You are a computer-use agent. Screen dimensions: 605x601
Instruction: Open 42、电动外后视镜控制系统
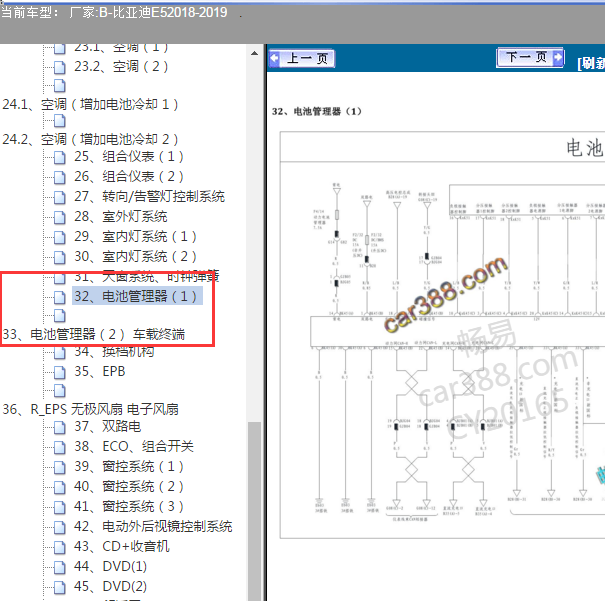click(153, 527)
